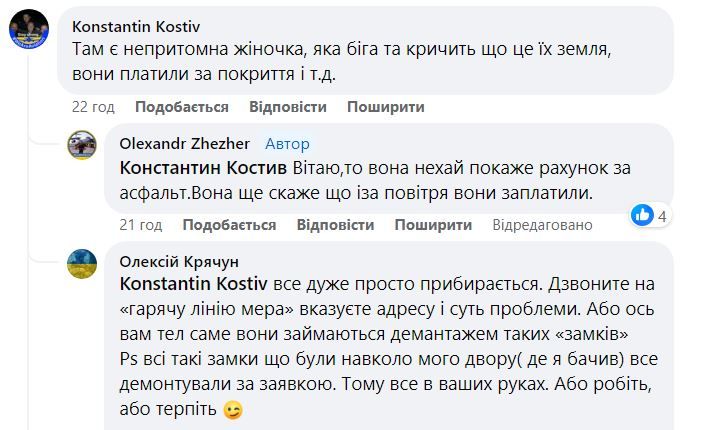
Task: Share Konstantin Kostiv's comment with Поширити
Action: click(x=386, y=107)
